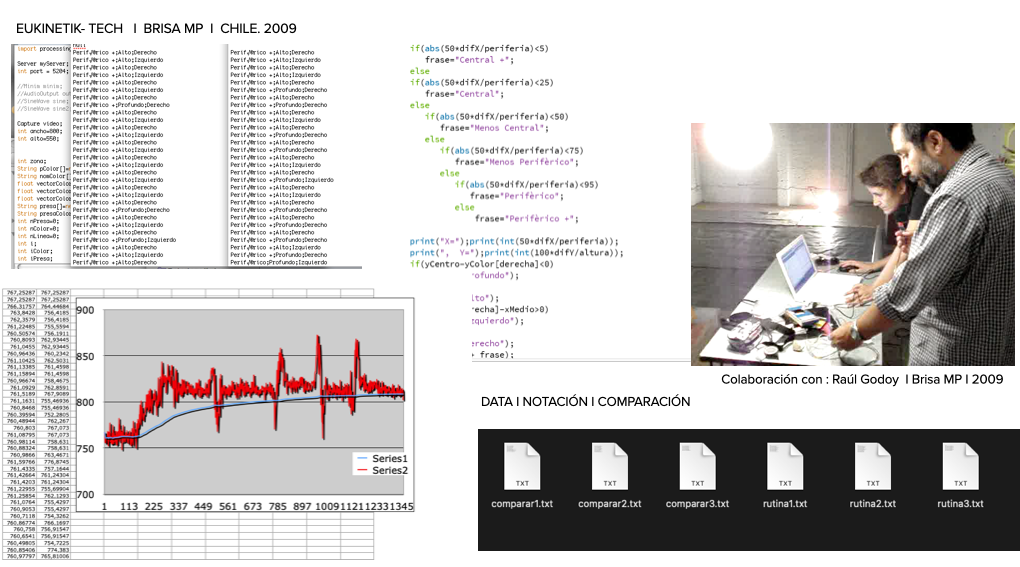Click the rutina3.txt file name label
1020x567 pixels.
click(960, 504)
